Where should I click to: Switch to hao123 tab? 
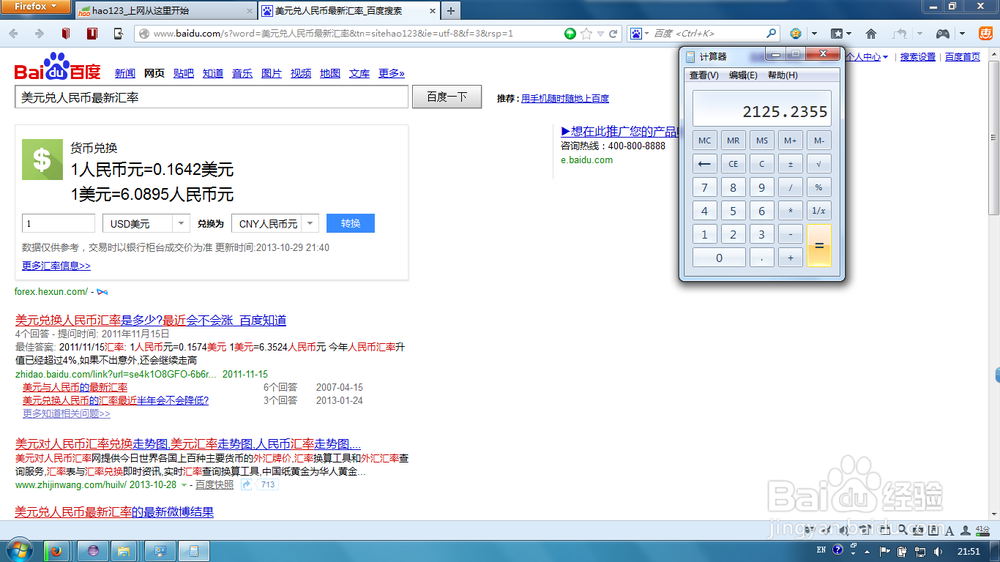[x=165, y=11]
